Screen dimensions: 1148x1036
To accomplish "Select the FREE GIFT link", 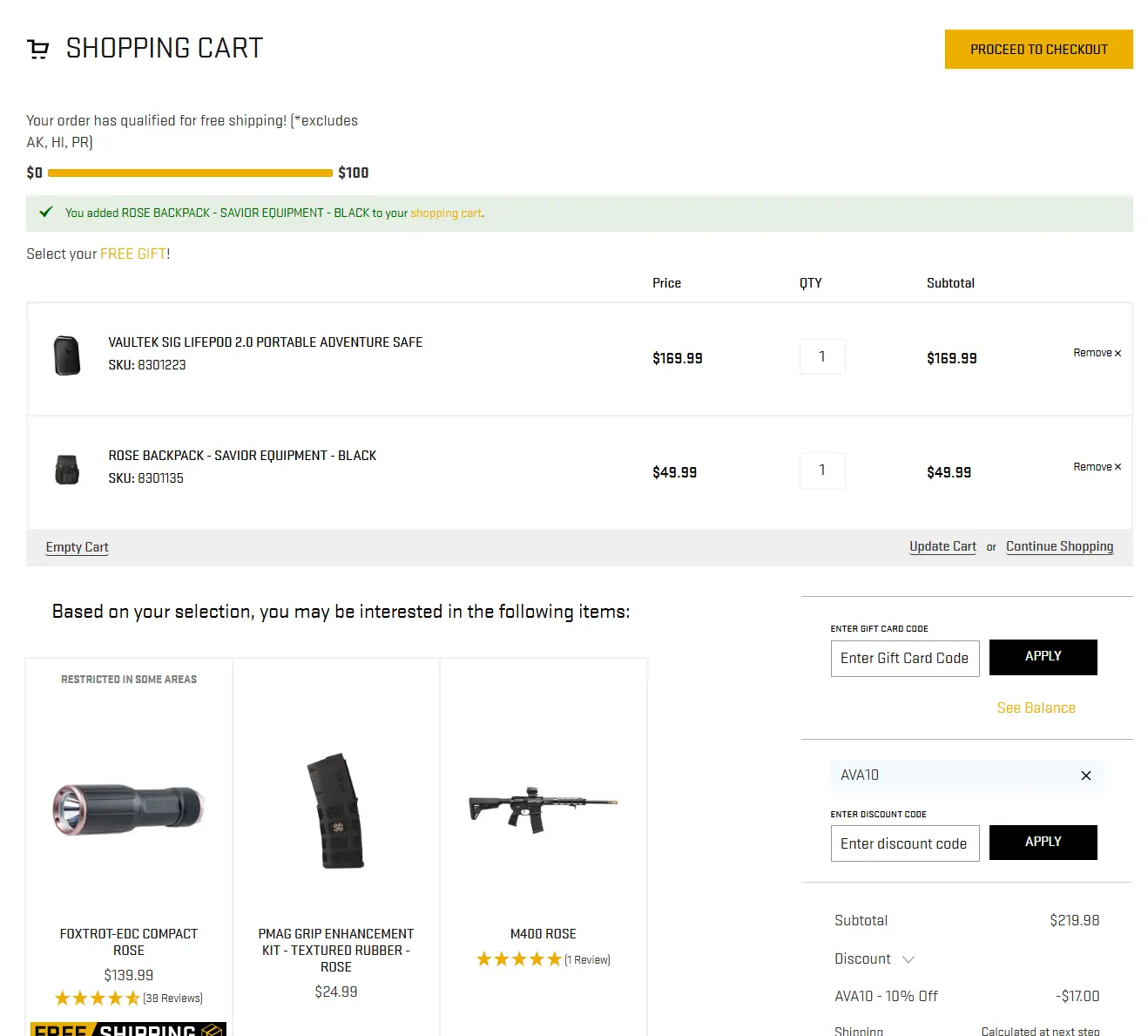I will tap(132, 254).
